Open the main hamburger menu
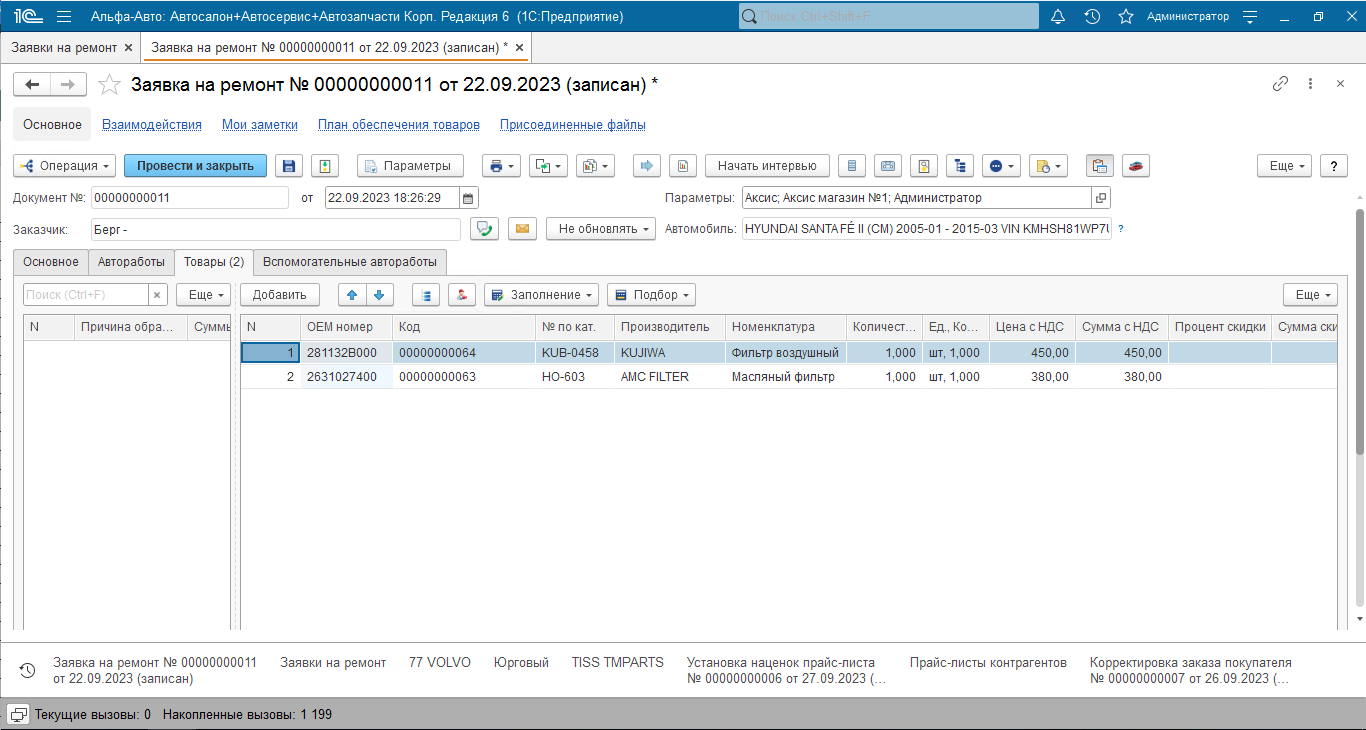This screenshot has height=730, width=1366. pos(64,16)
